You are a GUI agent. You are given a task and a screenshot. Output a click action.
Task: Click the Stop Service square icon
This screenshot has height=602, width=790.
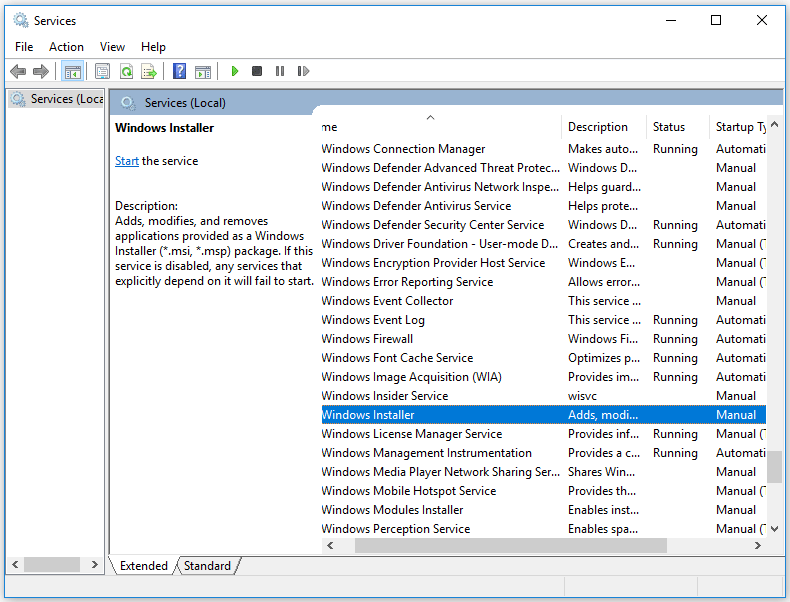257,71
